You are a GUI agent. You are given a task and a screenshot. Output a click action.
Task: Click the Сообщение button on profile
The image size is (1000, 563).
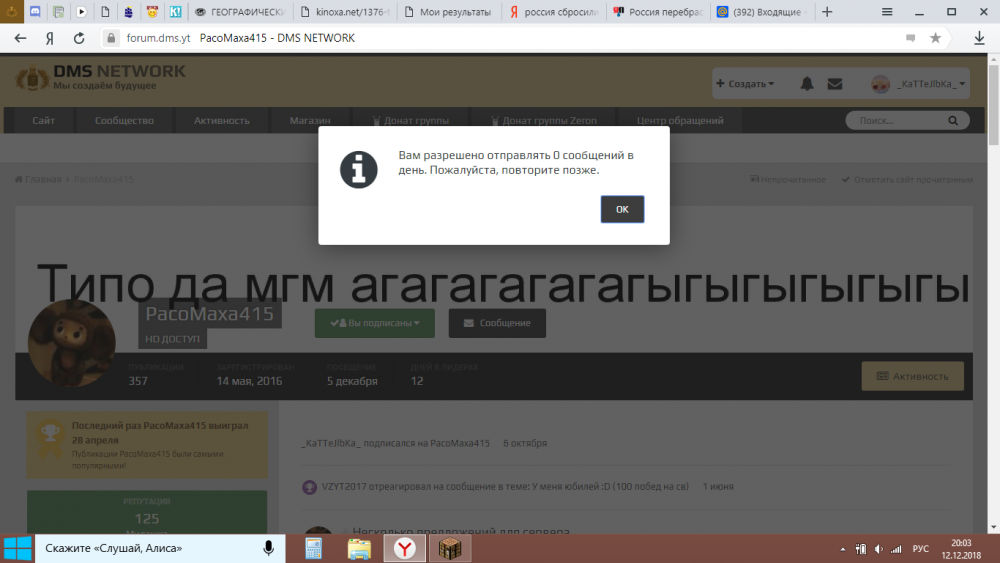[x=497, y=323]
